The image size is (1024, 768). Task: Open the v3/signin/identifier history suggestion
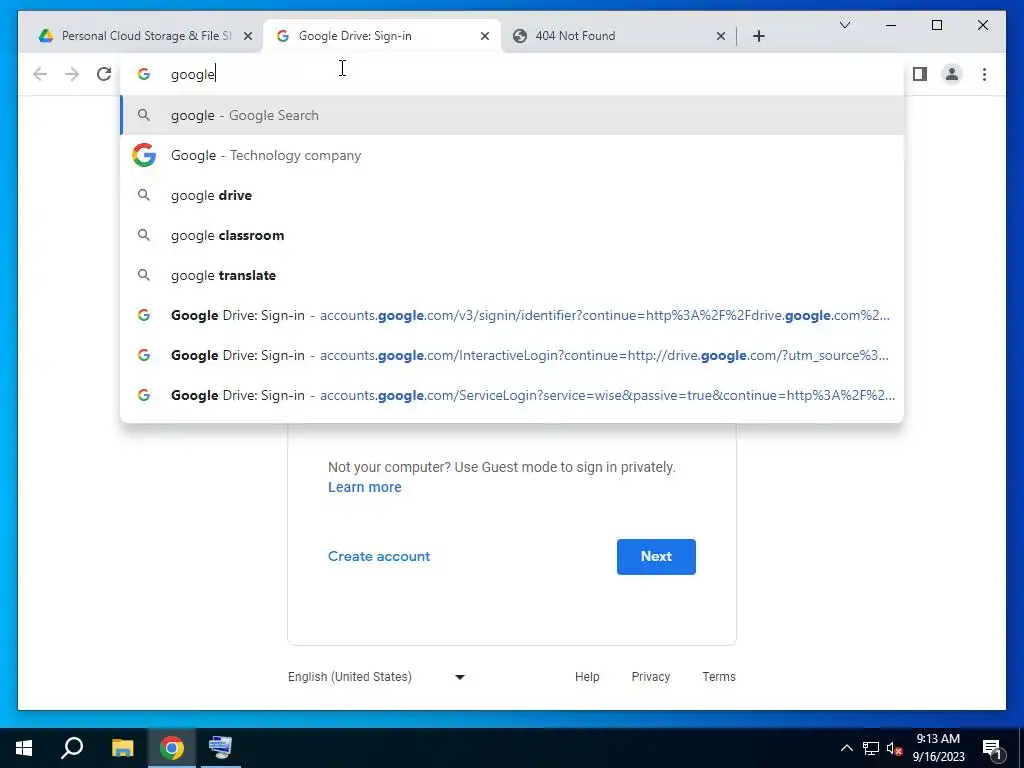tap(513, 315)
